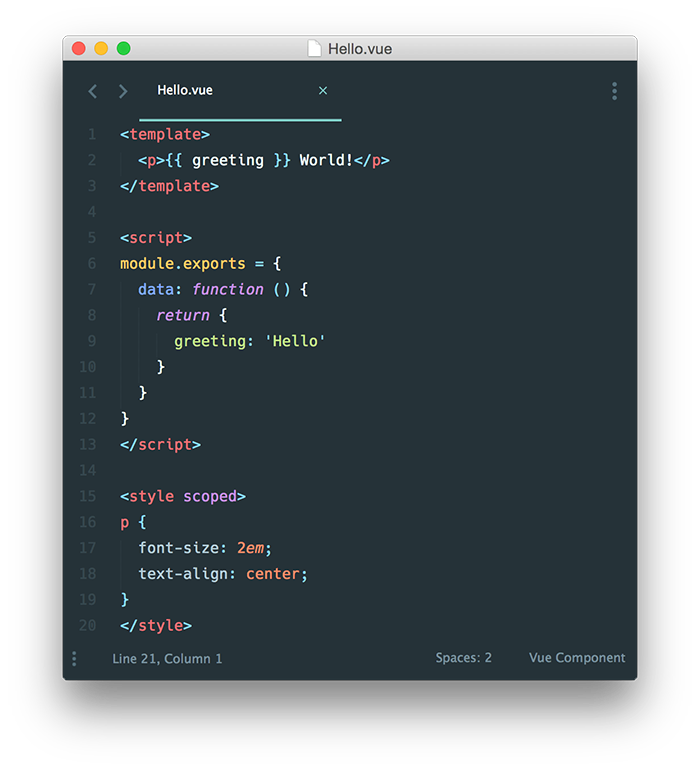Click the opening <template> tag on line 1

pyautogui.click(x=165, y=134)
